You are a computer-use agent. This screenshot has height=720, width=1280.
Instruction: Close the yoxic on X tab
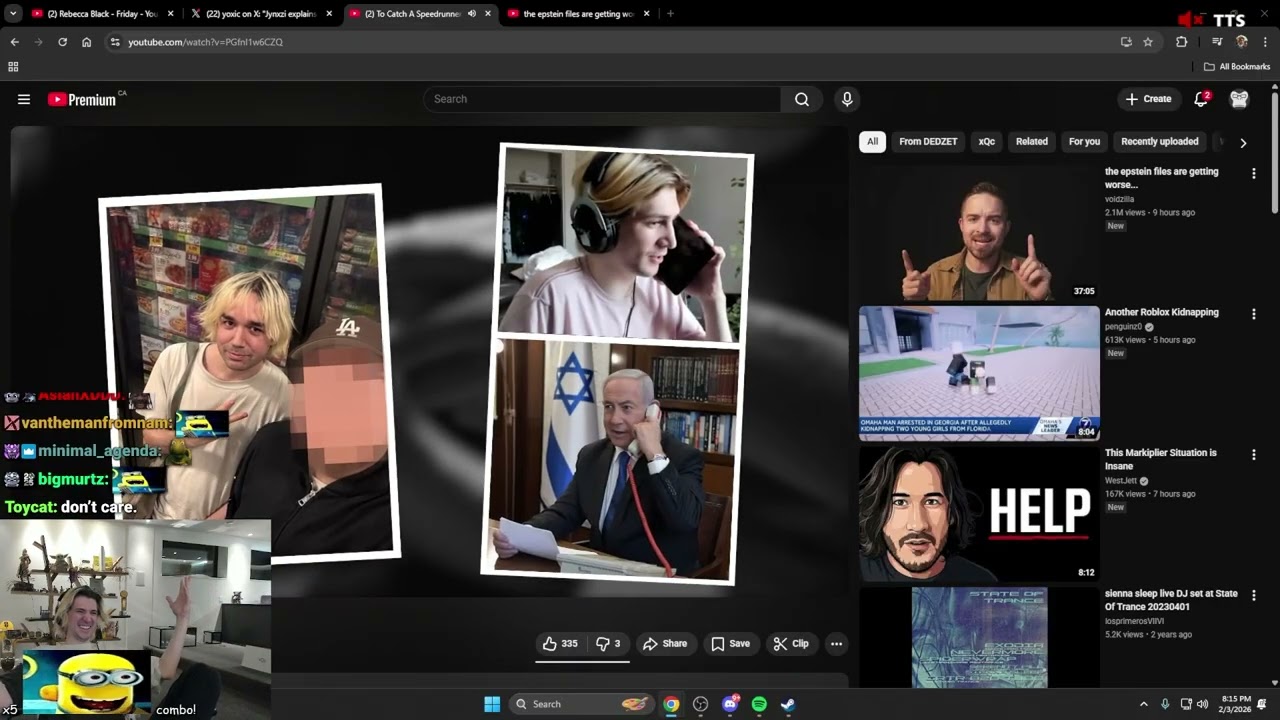329,14
